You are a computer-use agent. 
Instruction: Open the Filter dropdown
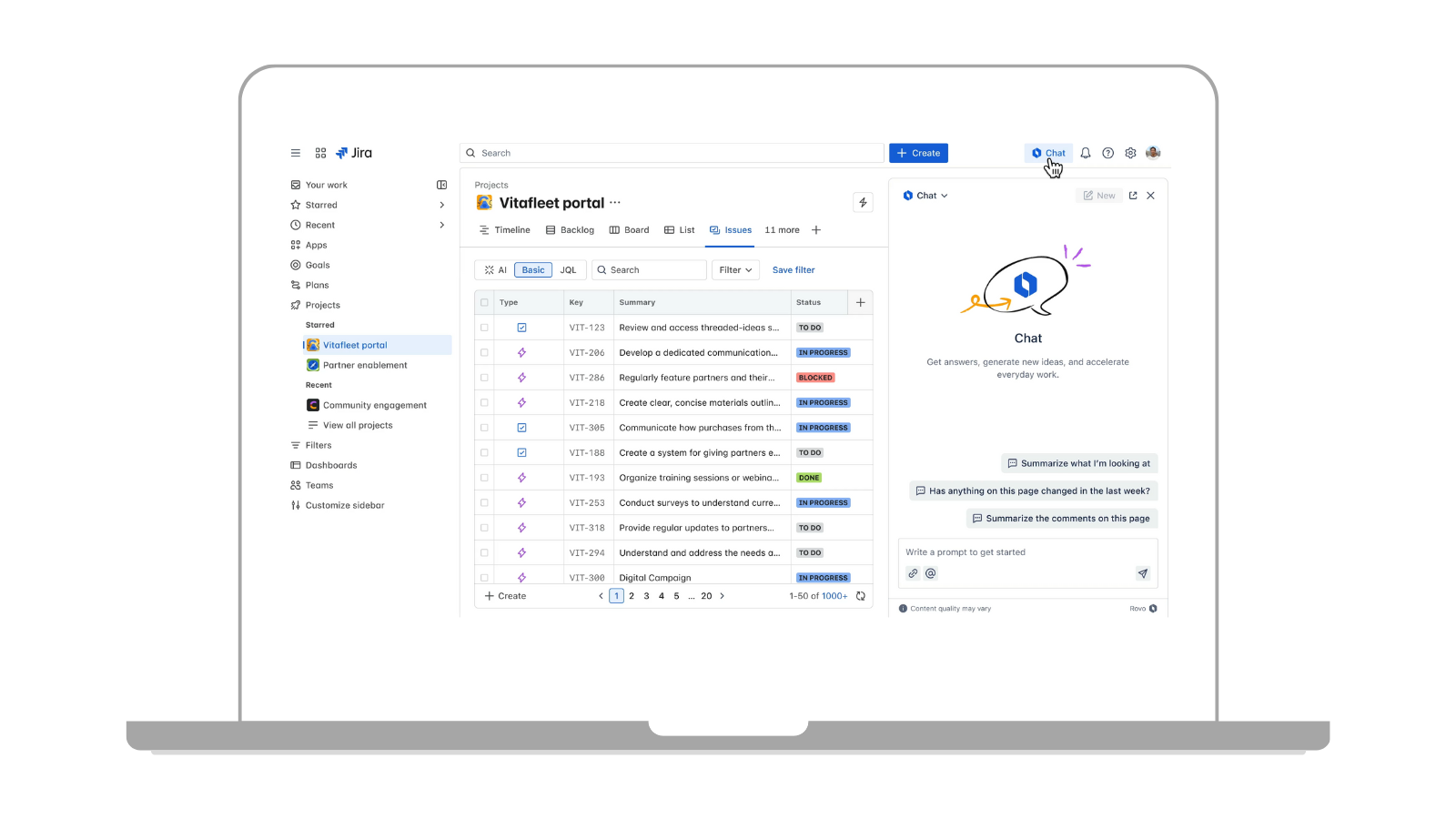pos(735,269)
